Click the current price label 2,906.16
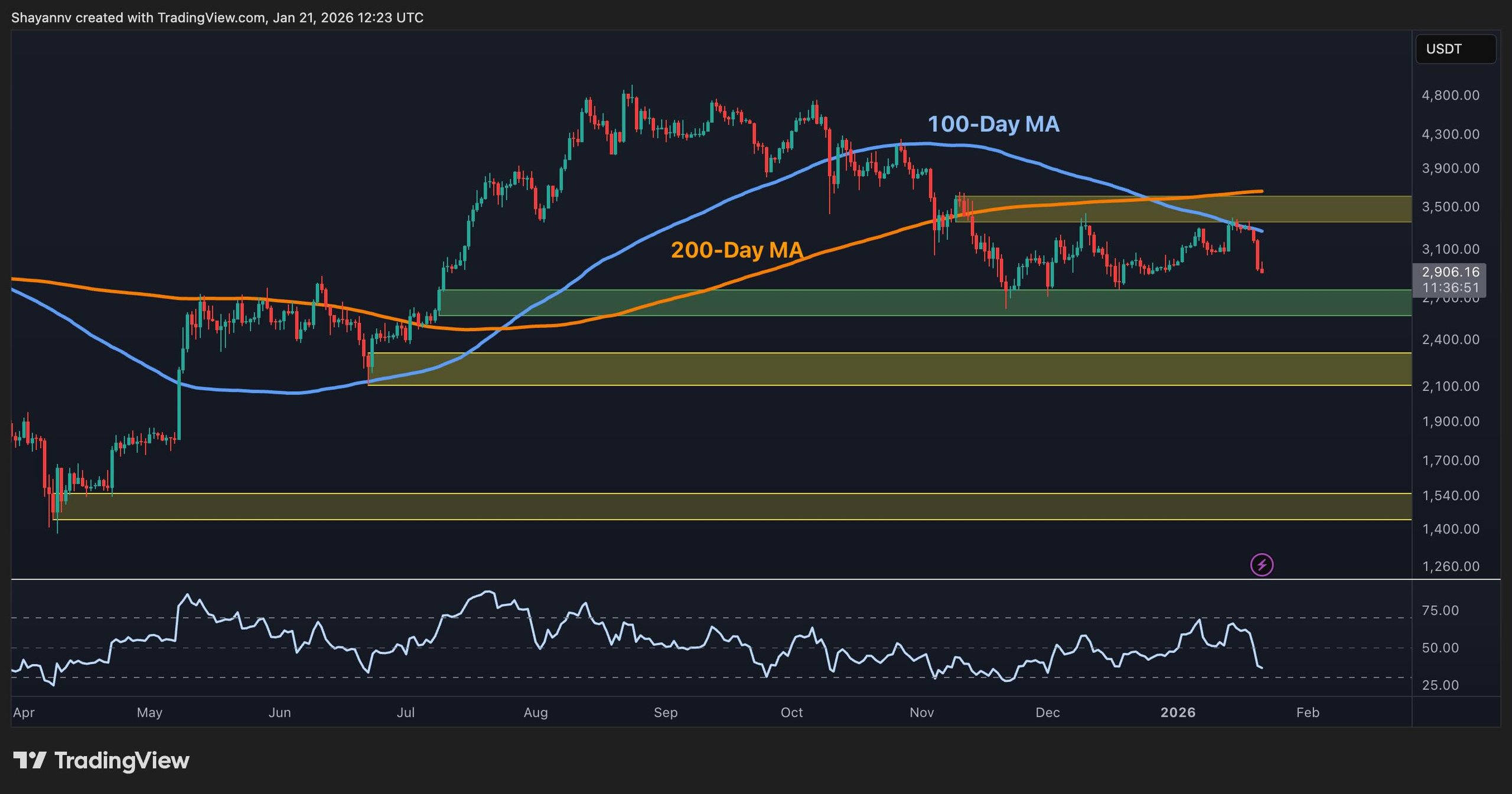The width and height of the screenshot is (1512, 794). 1450,272
